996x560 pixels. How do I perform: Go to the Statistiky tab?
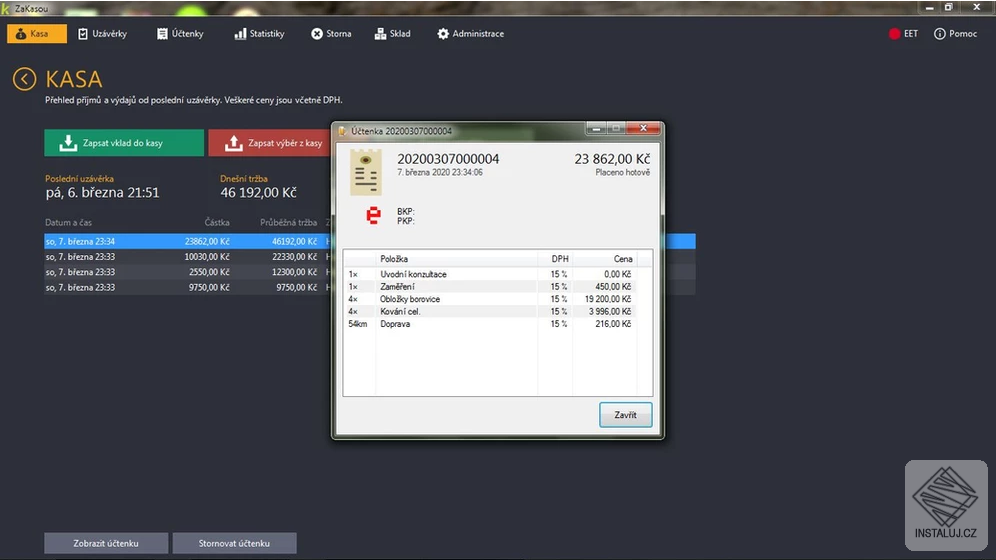pos(259,34)
